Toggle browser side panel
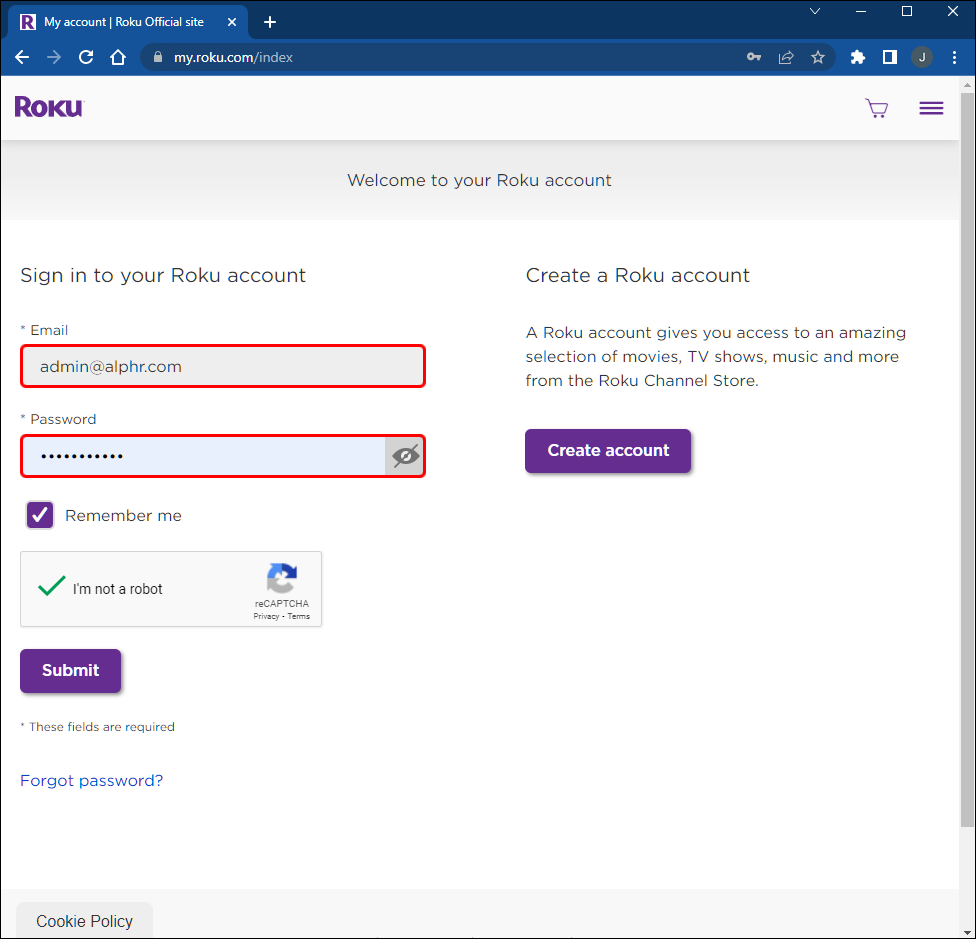976x939 pixels. [x=890, y=57]
